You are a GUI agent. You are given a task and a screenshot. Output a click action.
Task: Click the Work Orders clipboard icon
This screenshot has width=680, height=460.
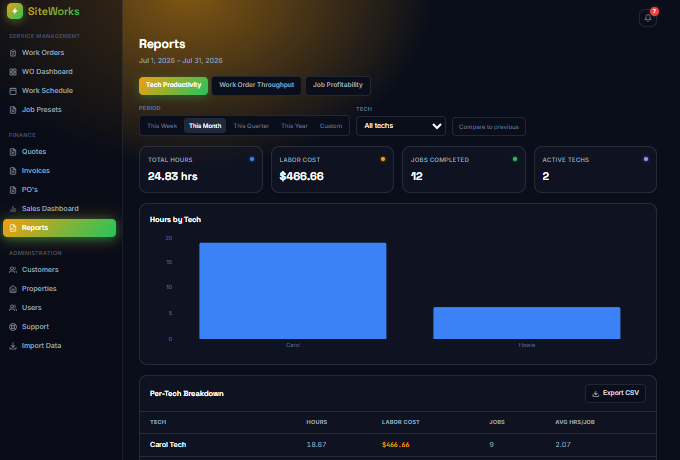click(x=13, y=53)
